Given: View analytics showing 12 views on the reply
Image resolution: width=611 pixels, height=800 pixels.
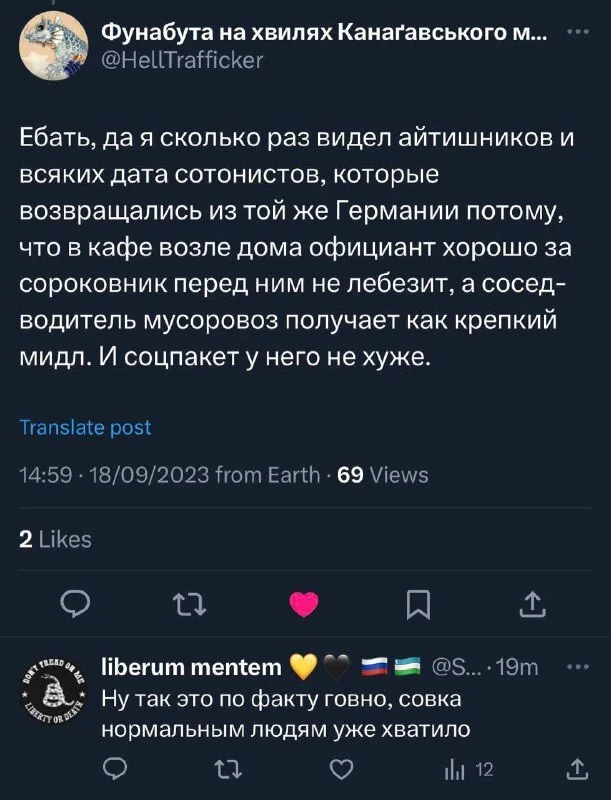Looking at the screenshot, I should [468, 769].
